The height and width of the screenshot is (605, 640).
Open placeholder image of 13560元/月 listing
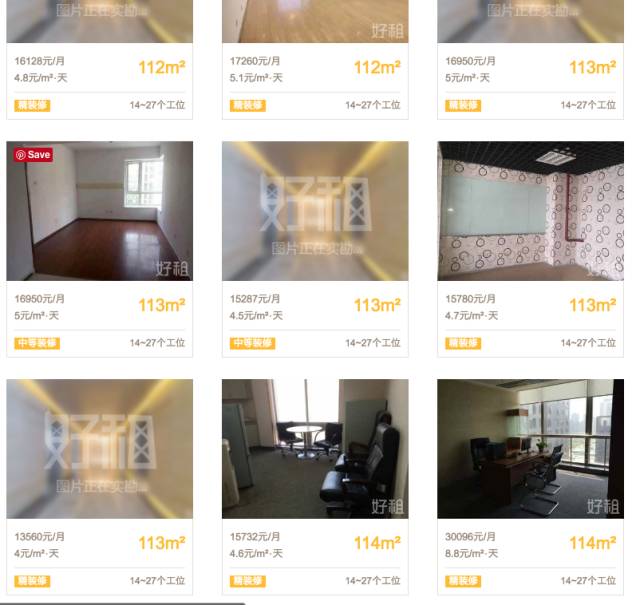(x=100, y=449)
